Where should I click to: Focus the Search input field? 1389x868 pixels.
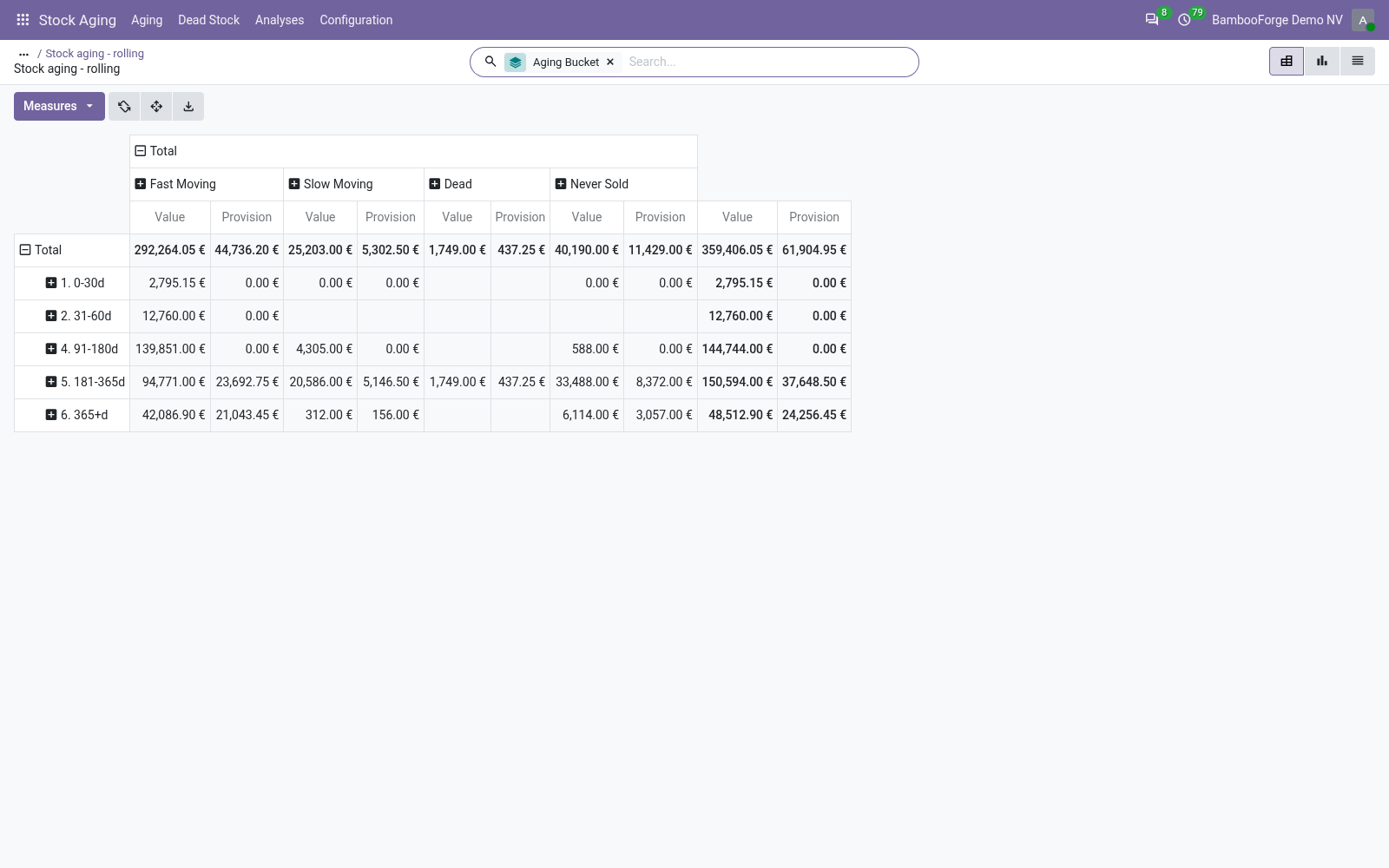[x=768, y=62]
